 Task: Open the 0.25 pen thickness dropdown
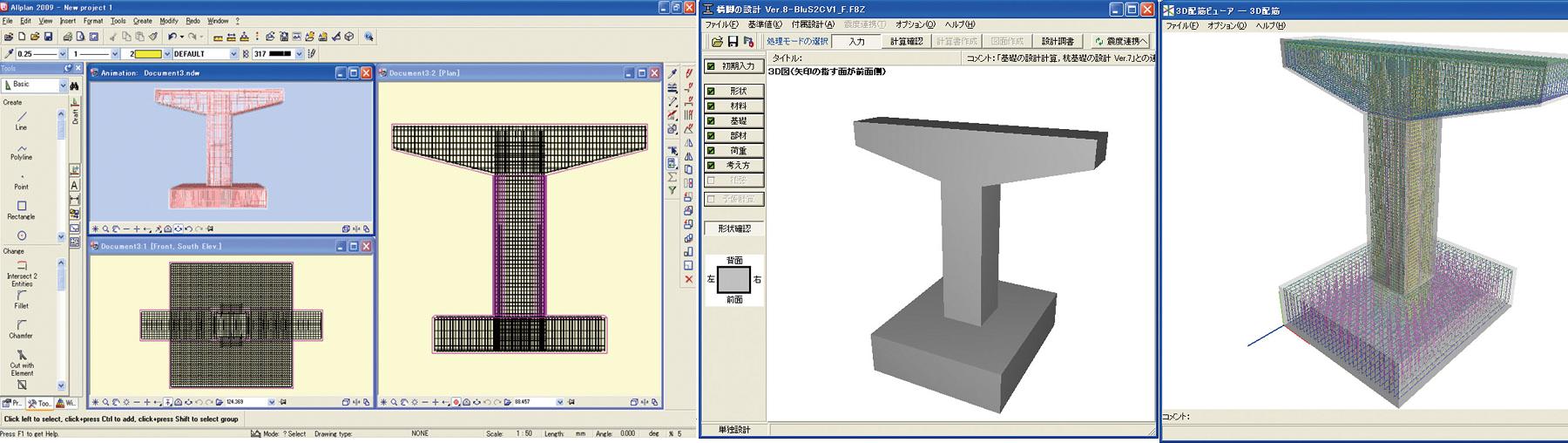[64, 54]
